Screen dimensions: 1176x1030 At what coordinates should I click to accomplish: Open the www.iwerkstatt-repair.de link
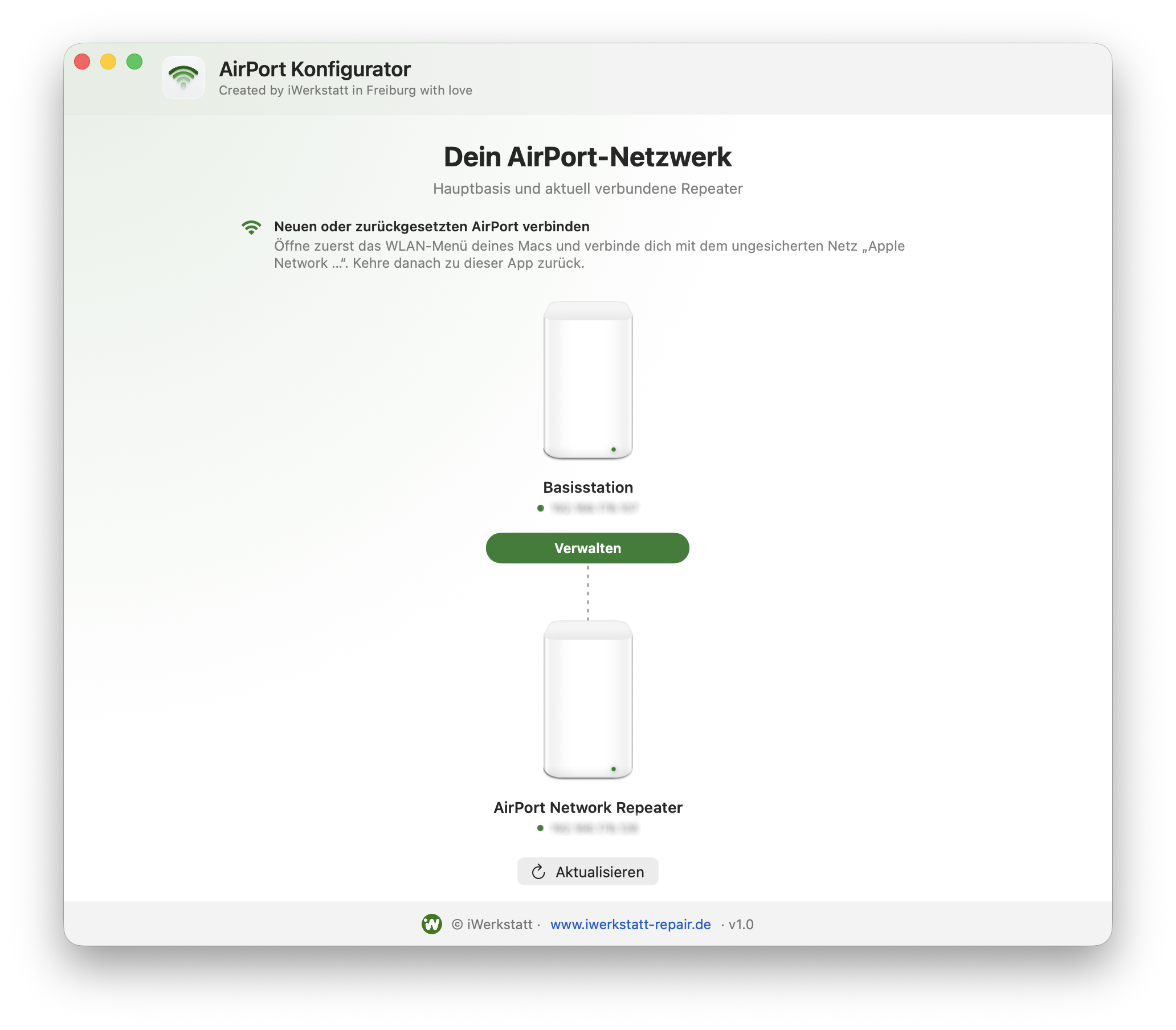point(630,923)
